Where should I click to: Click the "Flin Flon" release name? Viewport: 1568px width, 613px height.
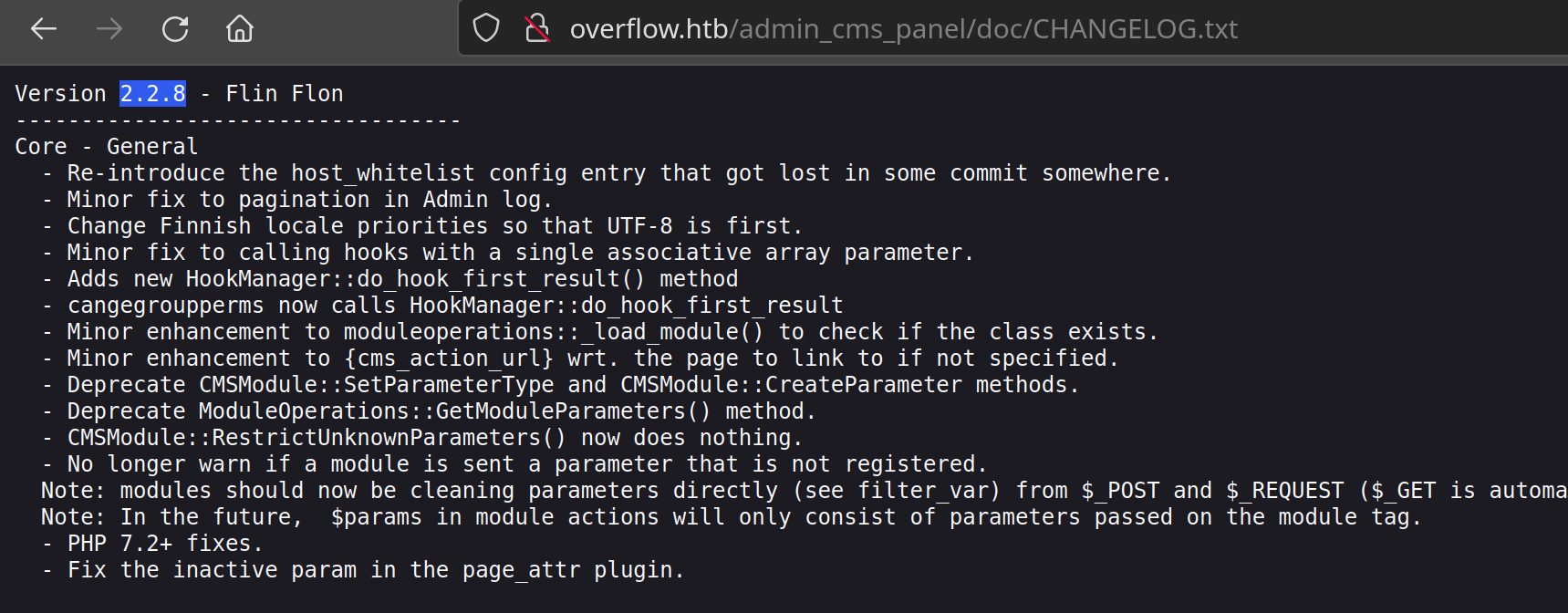tap(285, 94)
